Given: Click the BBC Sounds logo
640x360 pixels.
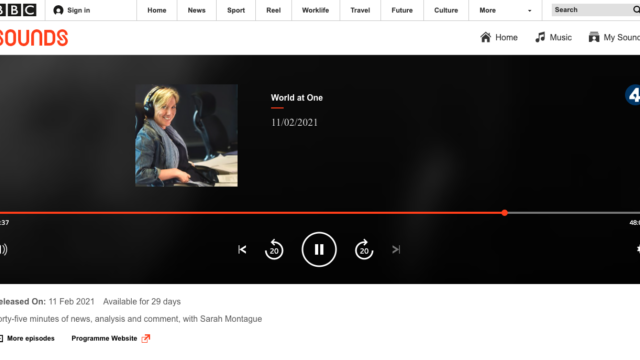Looking at the screenshot, I should point(33,38).
